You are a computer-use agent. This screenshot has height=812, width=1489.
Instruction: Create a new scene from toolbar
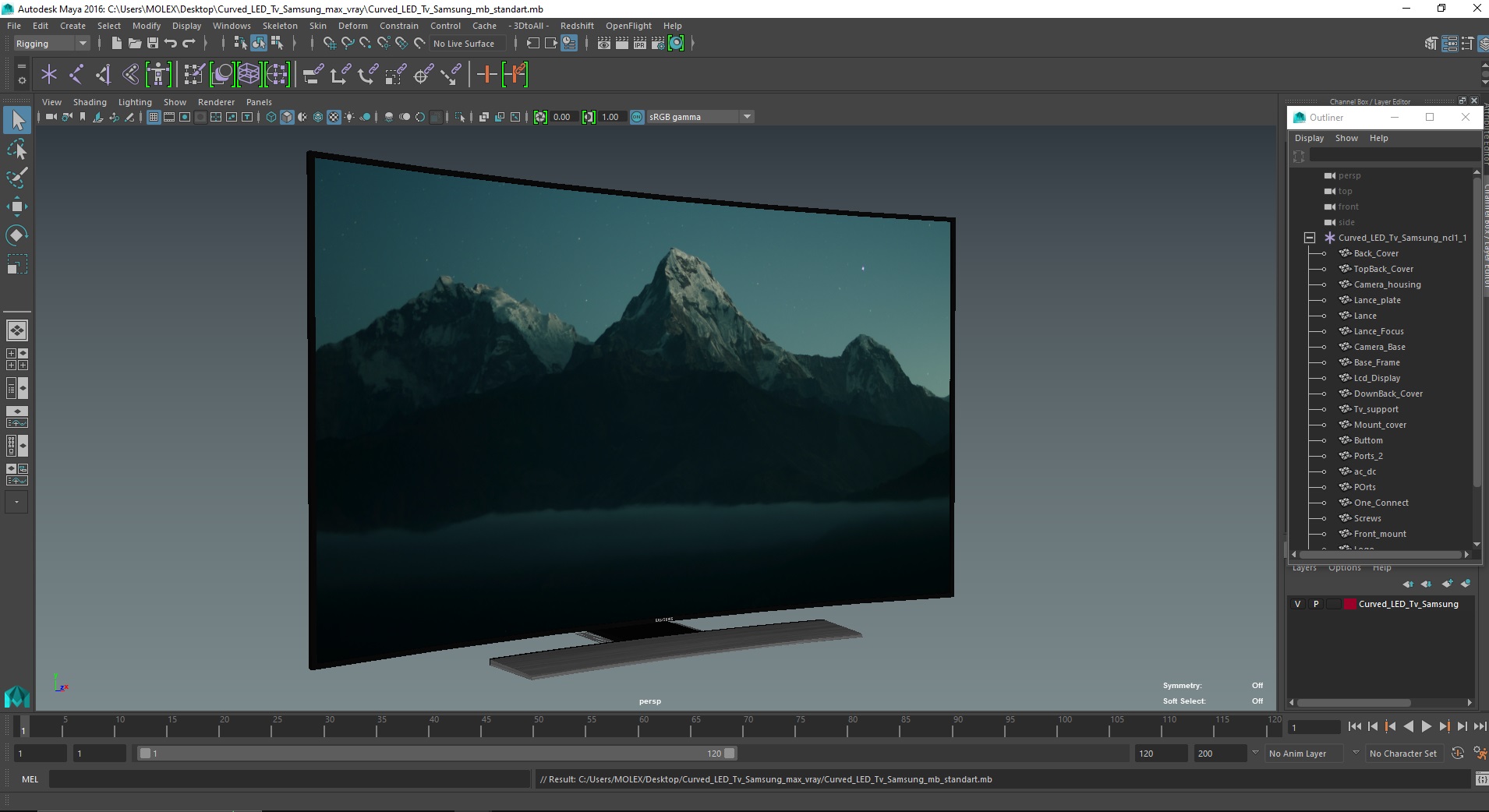tap(117, 44)
